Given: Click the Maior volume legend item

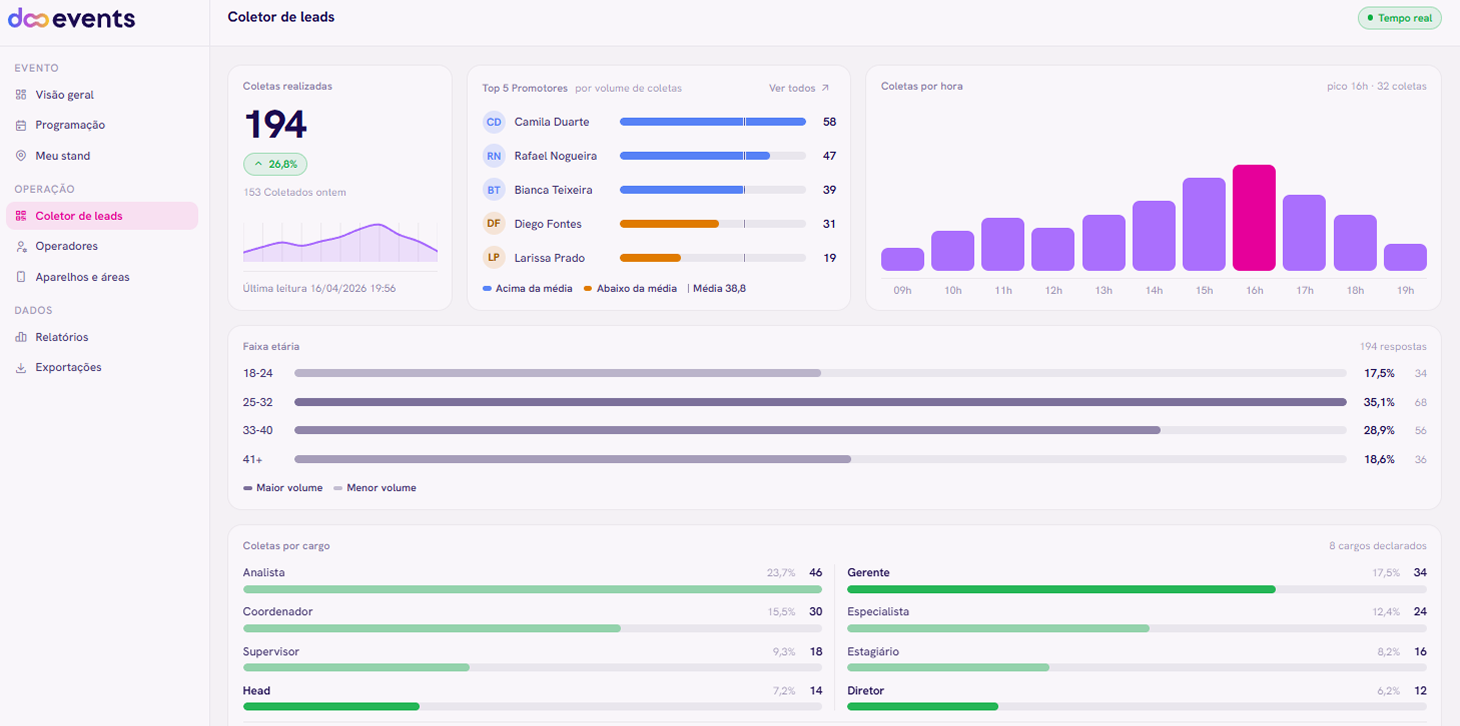Looking at the screenshot, I should click(x=283, y=488).
